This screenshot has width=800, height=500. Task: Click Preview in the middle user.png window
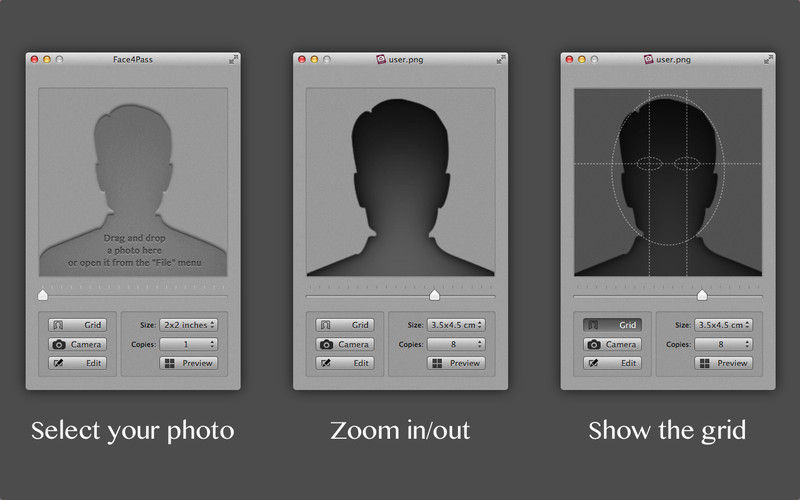point(456,363)
